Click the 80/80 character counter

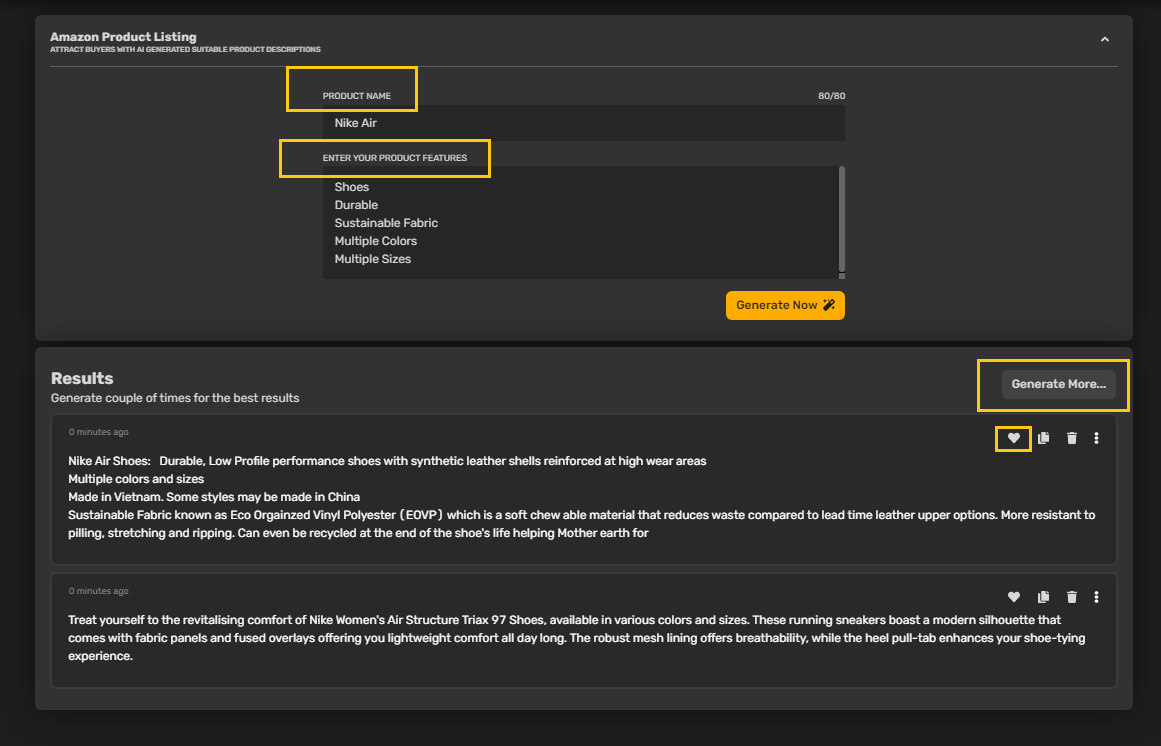[832, 96]
